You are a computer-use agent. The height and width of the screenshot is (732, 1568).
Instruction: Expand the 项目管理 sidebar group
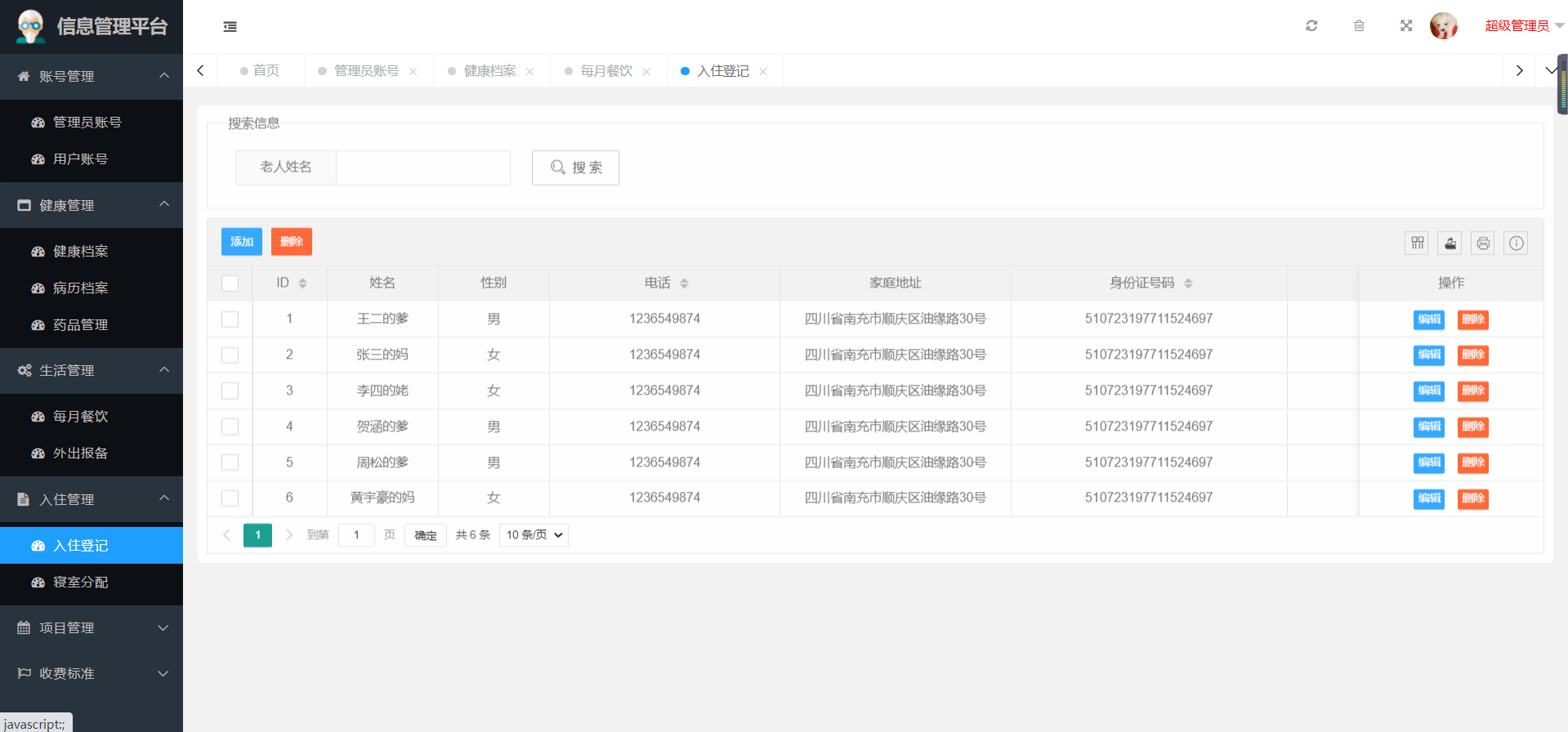[x=92, y=627]
